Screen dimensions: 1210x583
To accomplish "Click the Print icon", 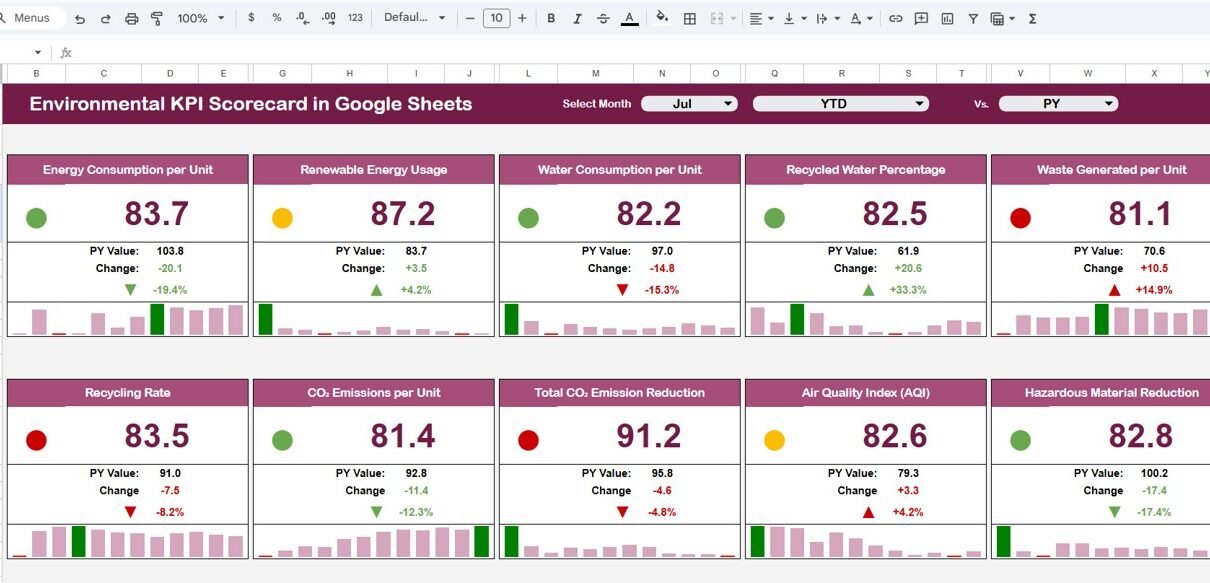I will [132, 19].
